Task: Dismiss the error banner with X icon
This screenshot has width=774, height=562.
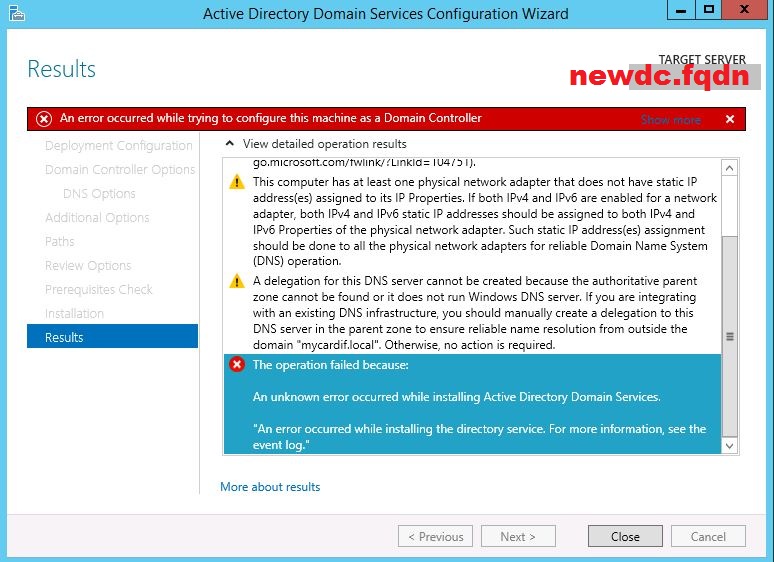Action: coord(730,119)
